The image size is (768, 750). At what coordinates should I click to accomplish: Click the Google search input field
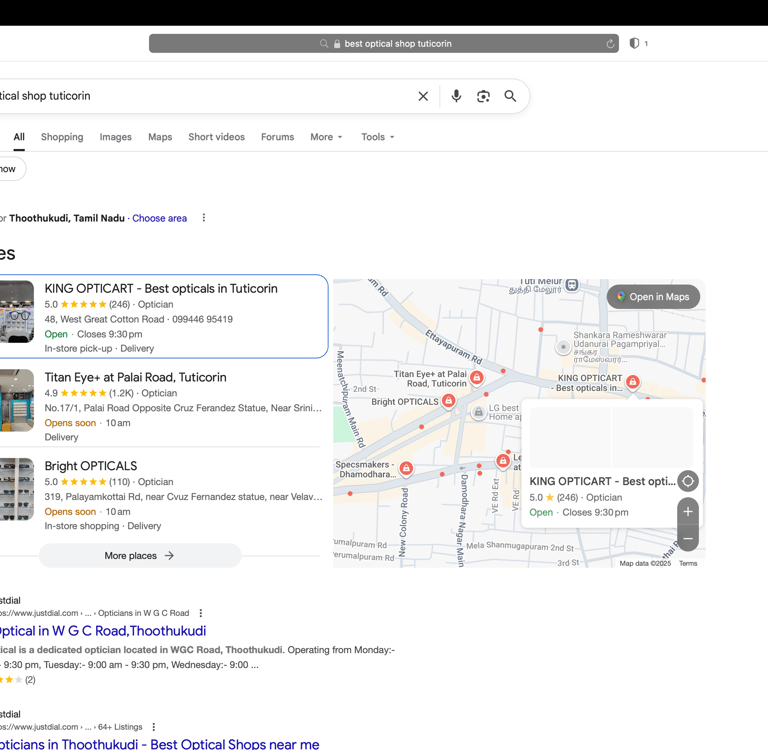click(206, 96)
